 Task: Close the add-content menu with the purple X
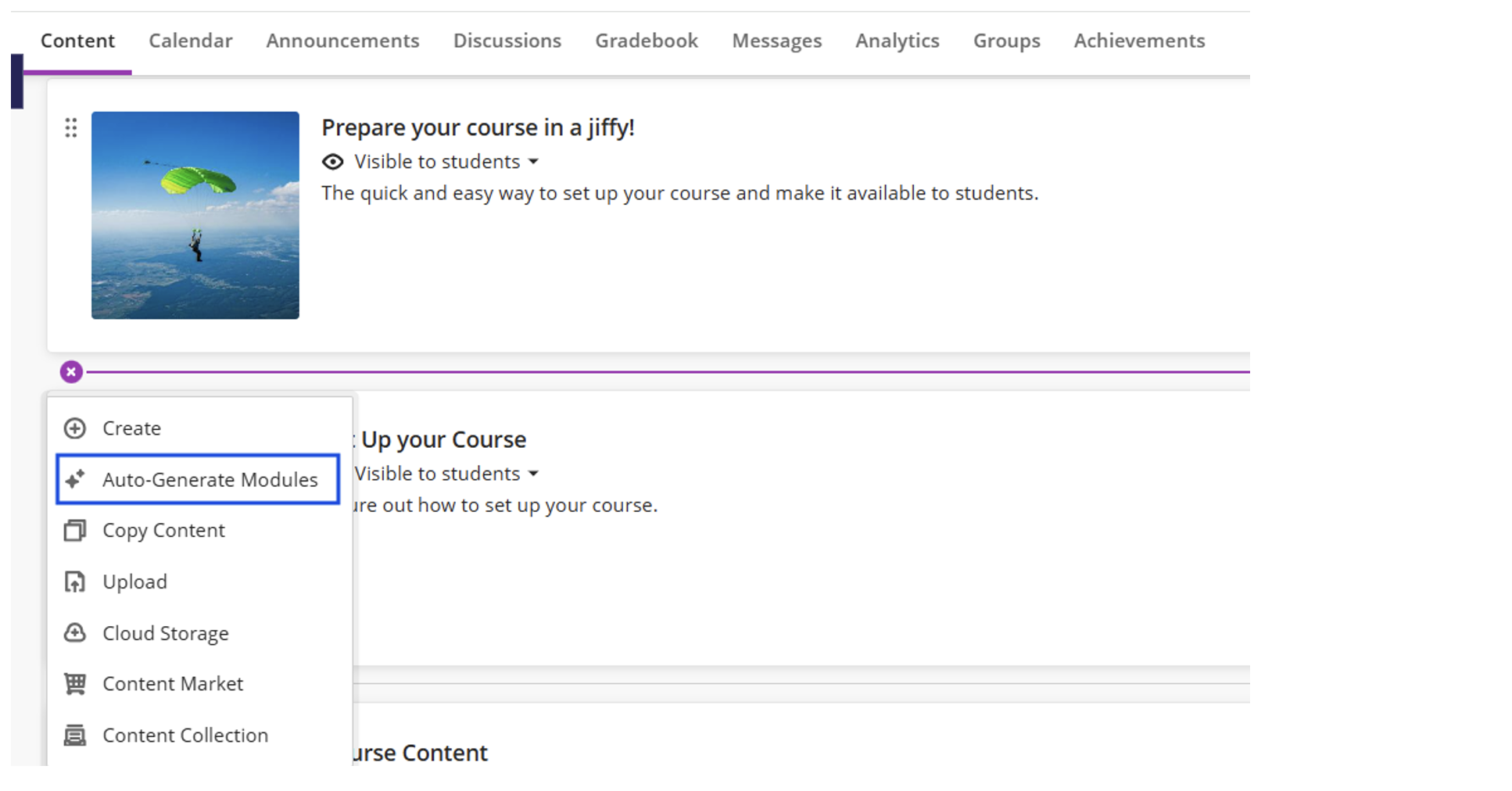click(71, 372)
